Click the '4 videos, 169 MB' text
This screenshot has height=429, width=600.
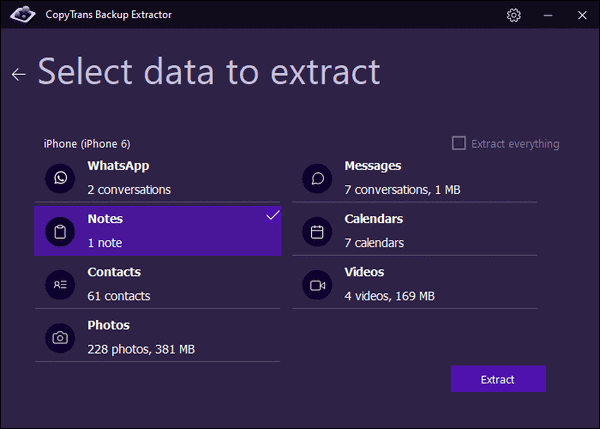click(390, 296)
